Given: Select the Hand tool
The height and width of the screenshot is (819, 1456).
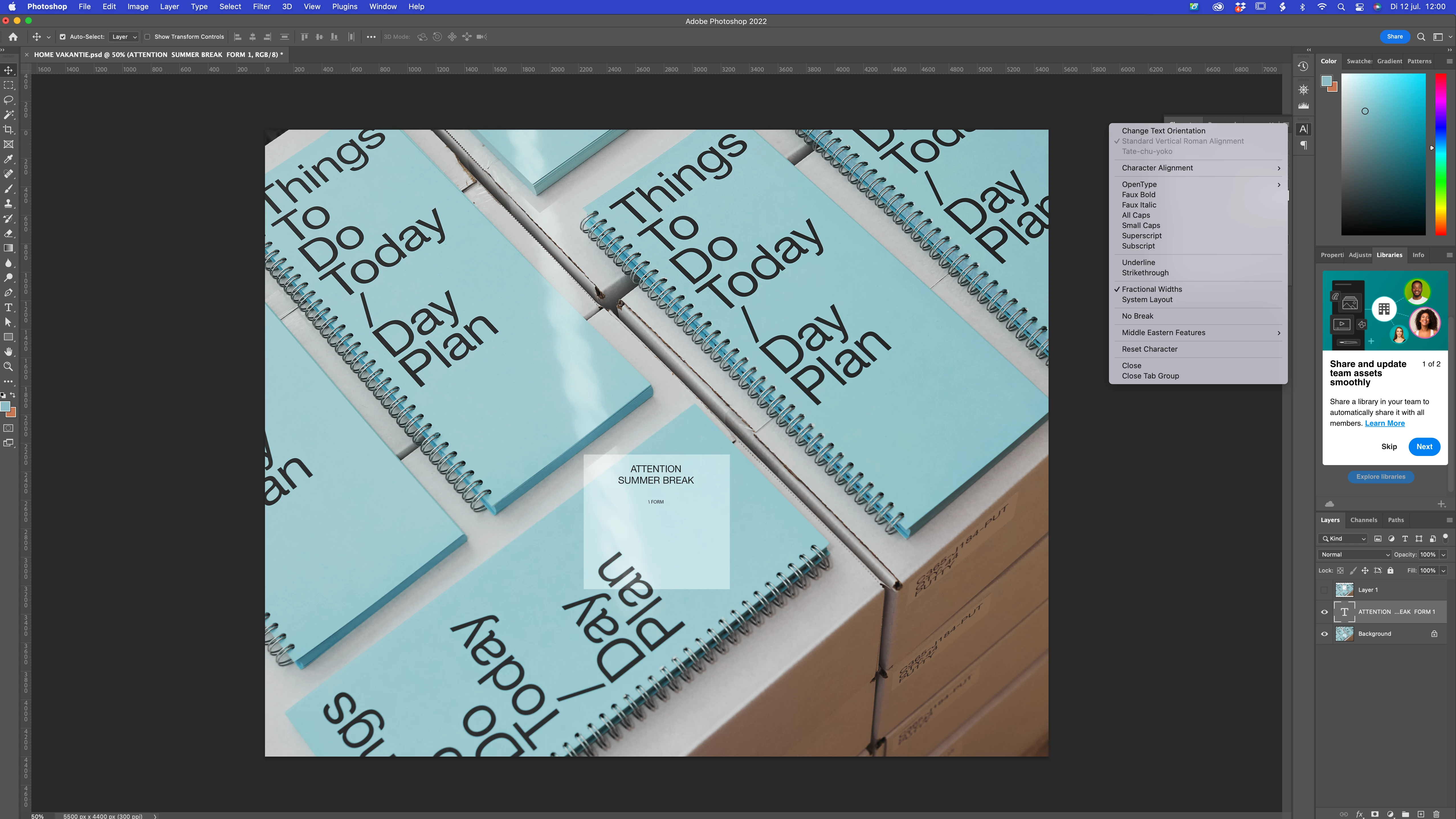Looking at the screenshot, I should point(9,352).
